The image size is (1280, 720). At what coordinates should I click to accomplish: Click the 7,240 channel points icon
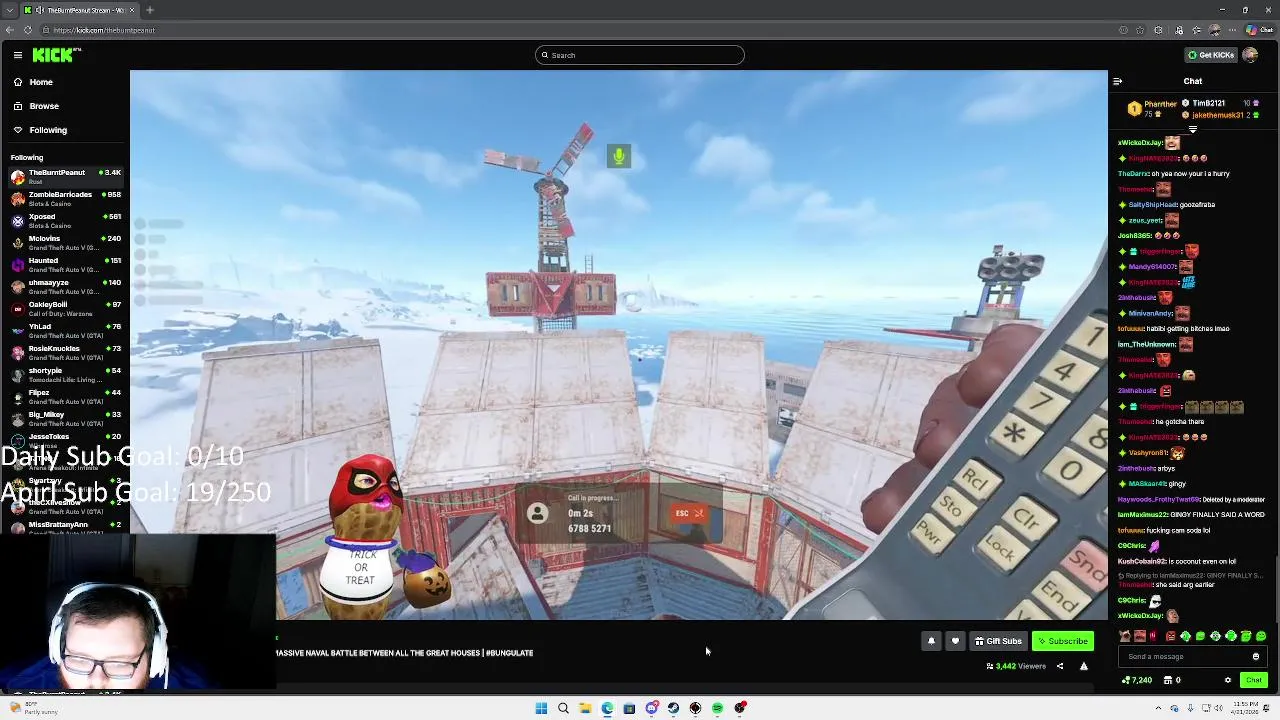click(x=1137, y=680)
